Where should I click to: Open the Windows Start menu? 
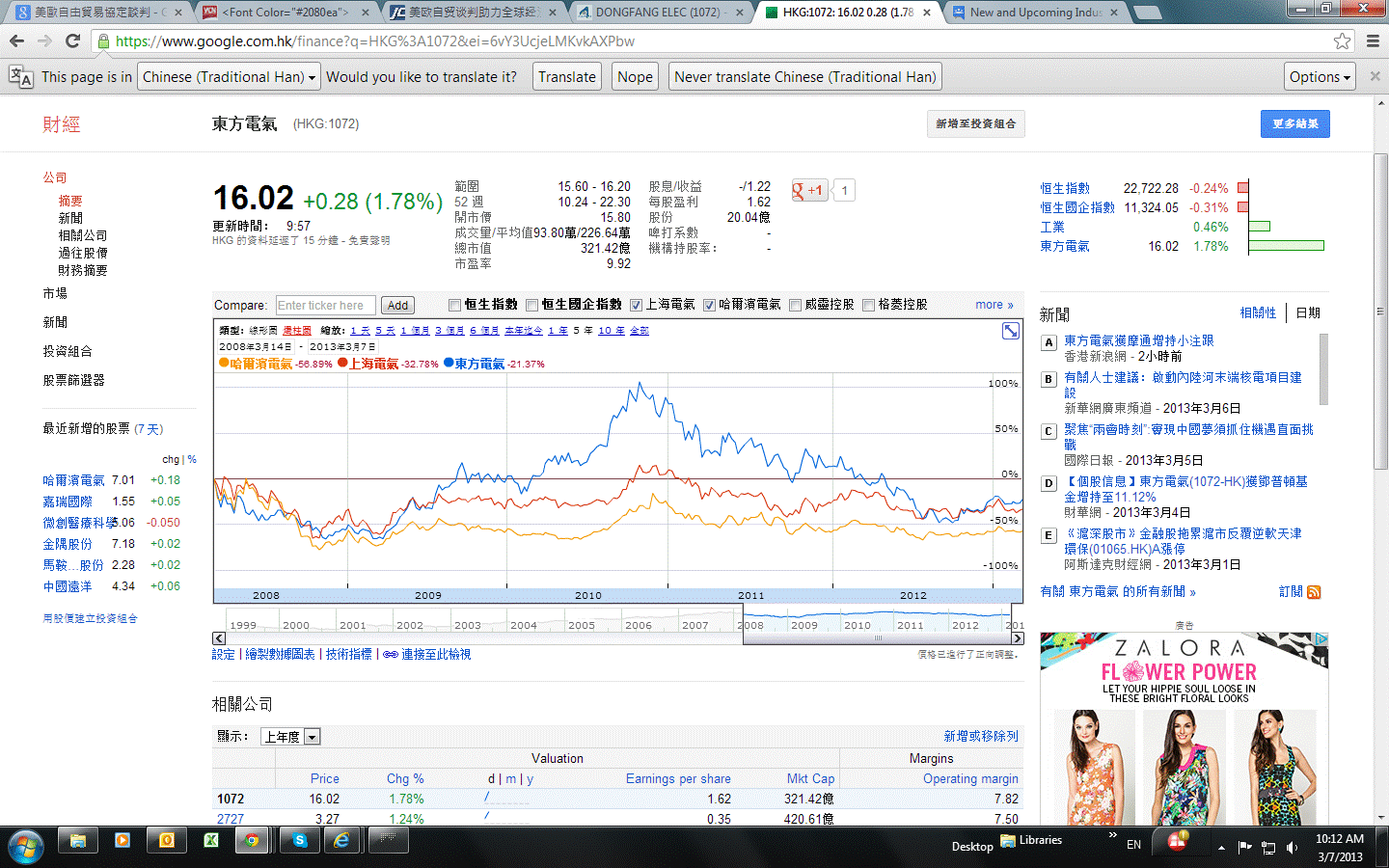26,846
